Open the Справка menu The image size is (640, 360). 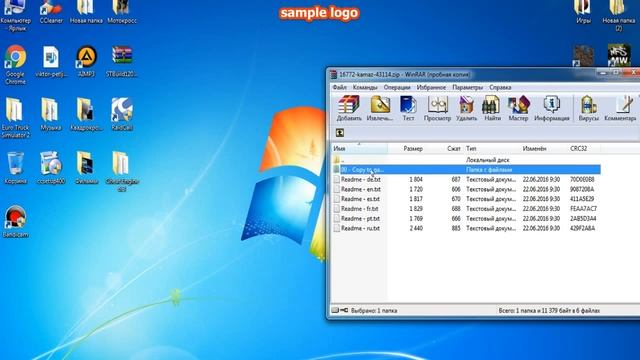tap(500, 87)
